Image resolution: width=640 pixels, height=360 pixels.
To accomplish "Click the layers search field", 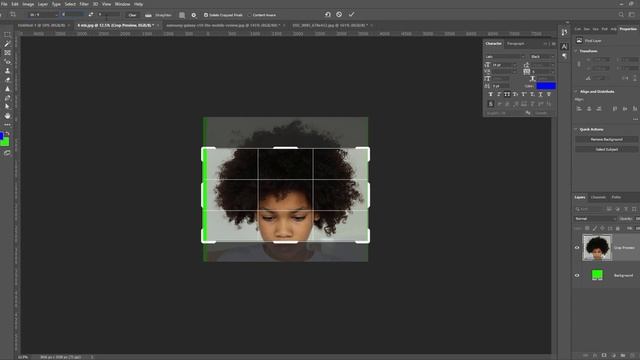I will pyautogui.click(x=589, y=209).
